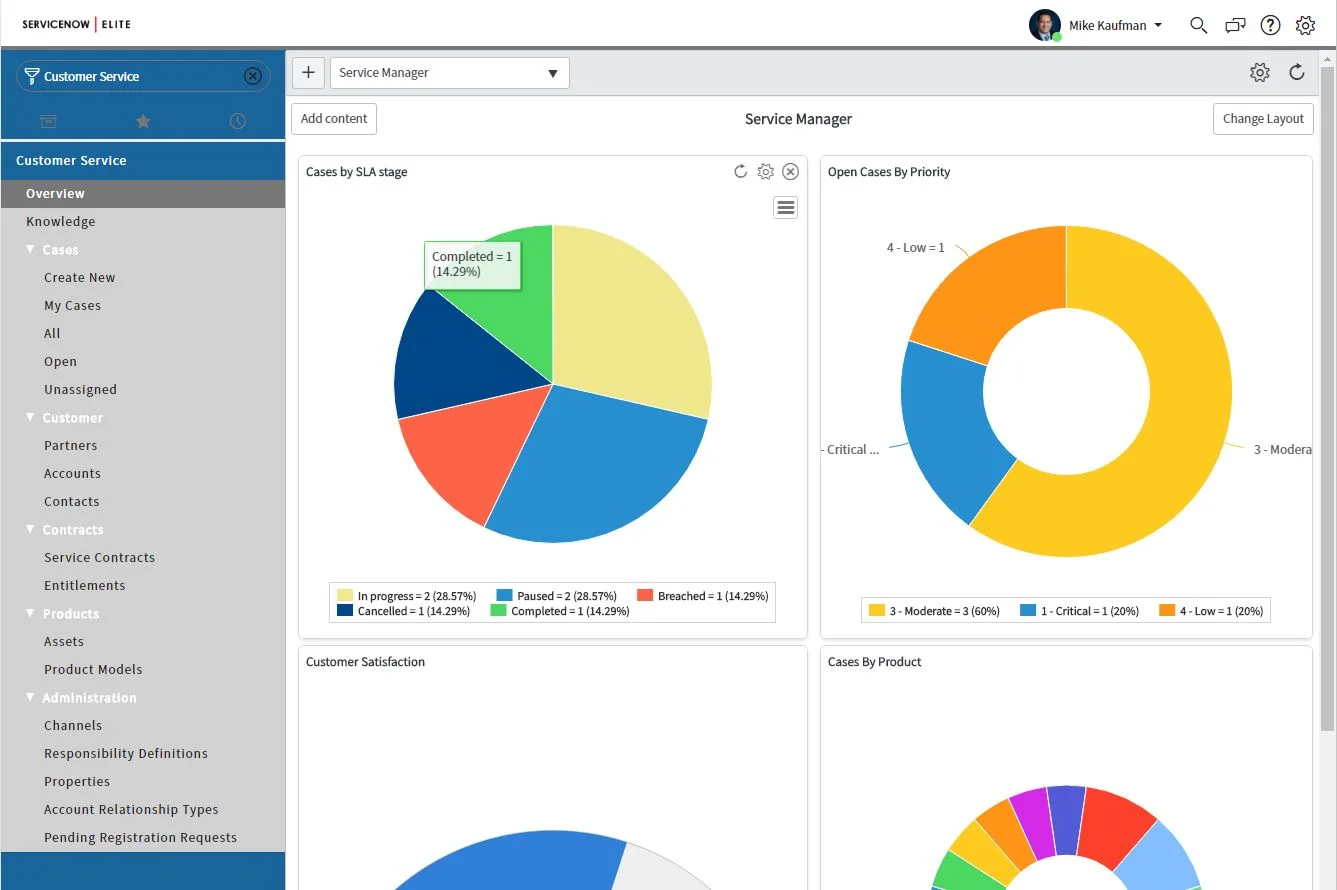The width and height of the screenshot is (1337, 890).
Task: Click Mike Kaufman's profile avatar
Action: (1044, 24)
